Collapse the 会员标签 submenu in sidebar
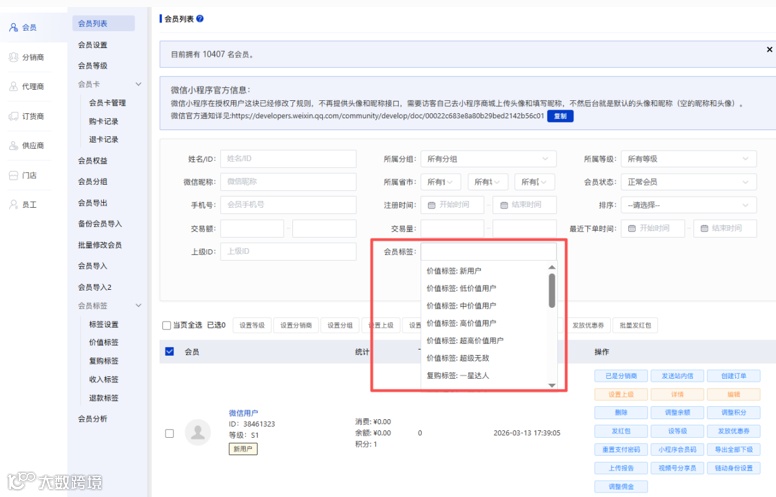Viewport: 776px width, 497px height. click(x=139, y=305)
